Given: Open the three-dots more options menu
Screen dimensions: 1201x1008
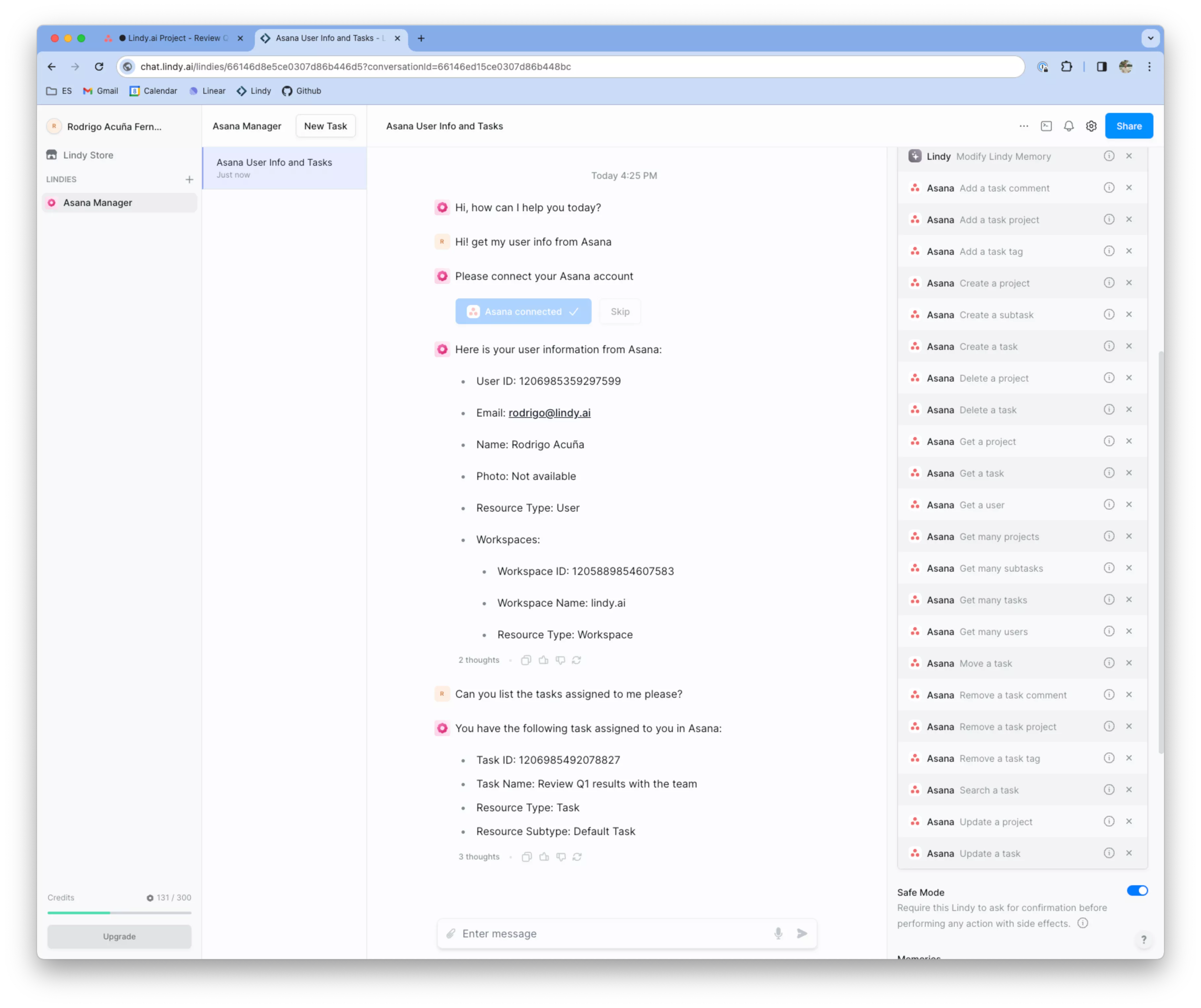Looking at the screenshot, I should tap(1024, 126).
